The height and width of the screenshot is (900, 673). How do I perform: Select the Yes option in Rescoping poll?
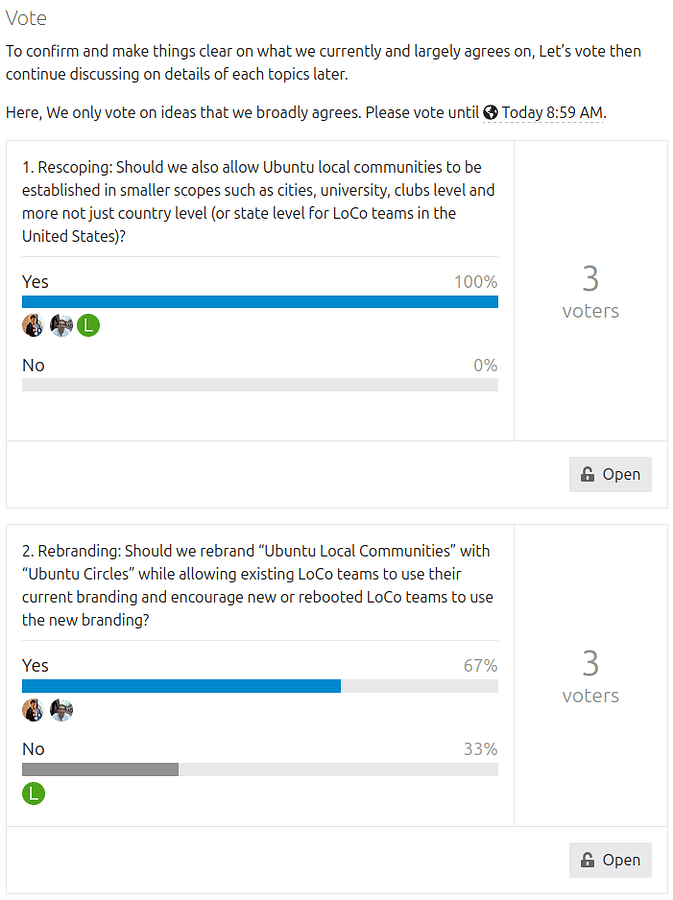pos(36,282)
